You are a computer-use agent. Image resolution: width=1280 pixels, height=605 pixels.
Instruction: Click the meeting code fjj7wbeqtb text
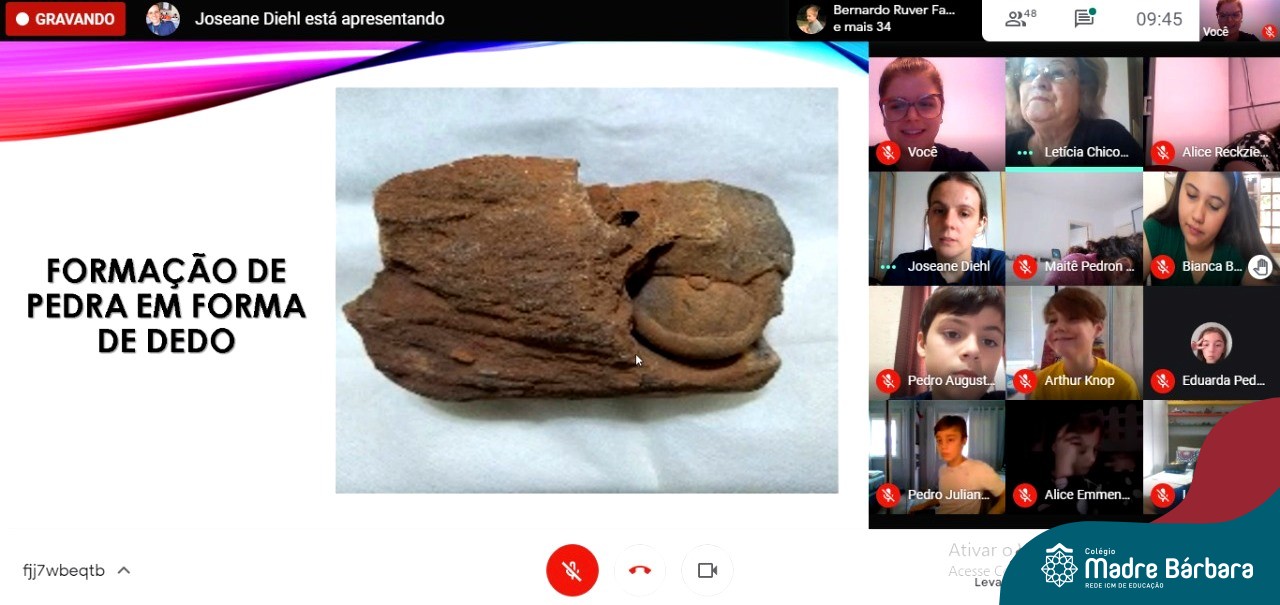[x=64, y=571]
